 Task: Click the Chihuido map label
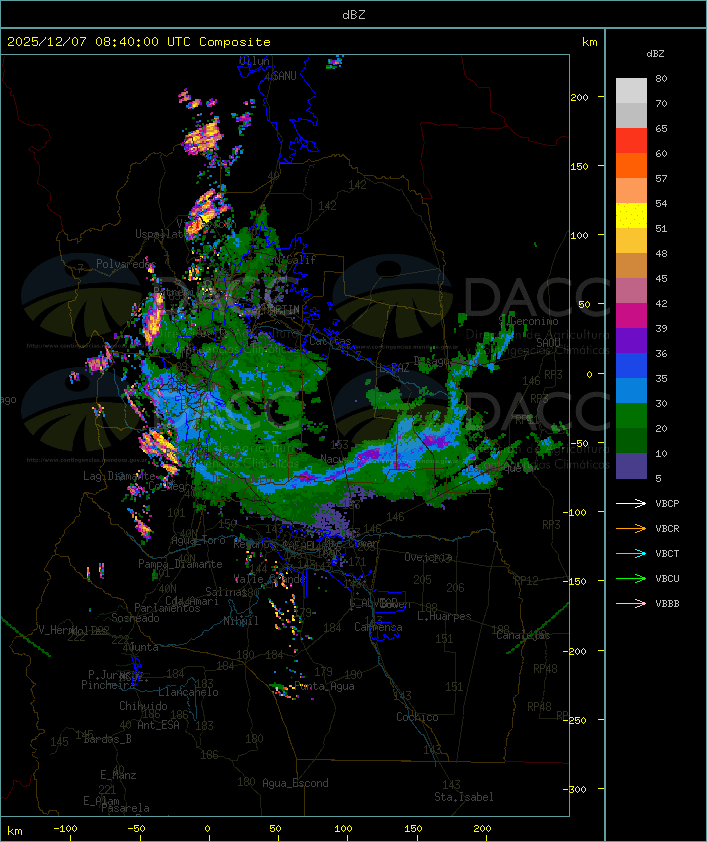pyautogui.click(x=143, y=706)
